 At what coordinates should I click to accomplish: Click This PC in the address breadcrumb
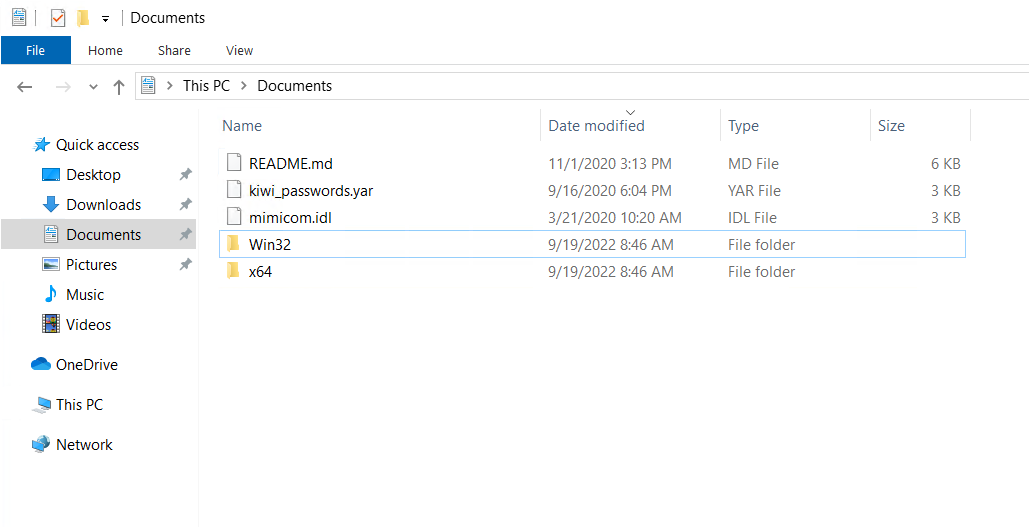pos(206,86)
